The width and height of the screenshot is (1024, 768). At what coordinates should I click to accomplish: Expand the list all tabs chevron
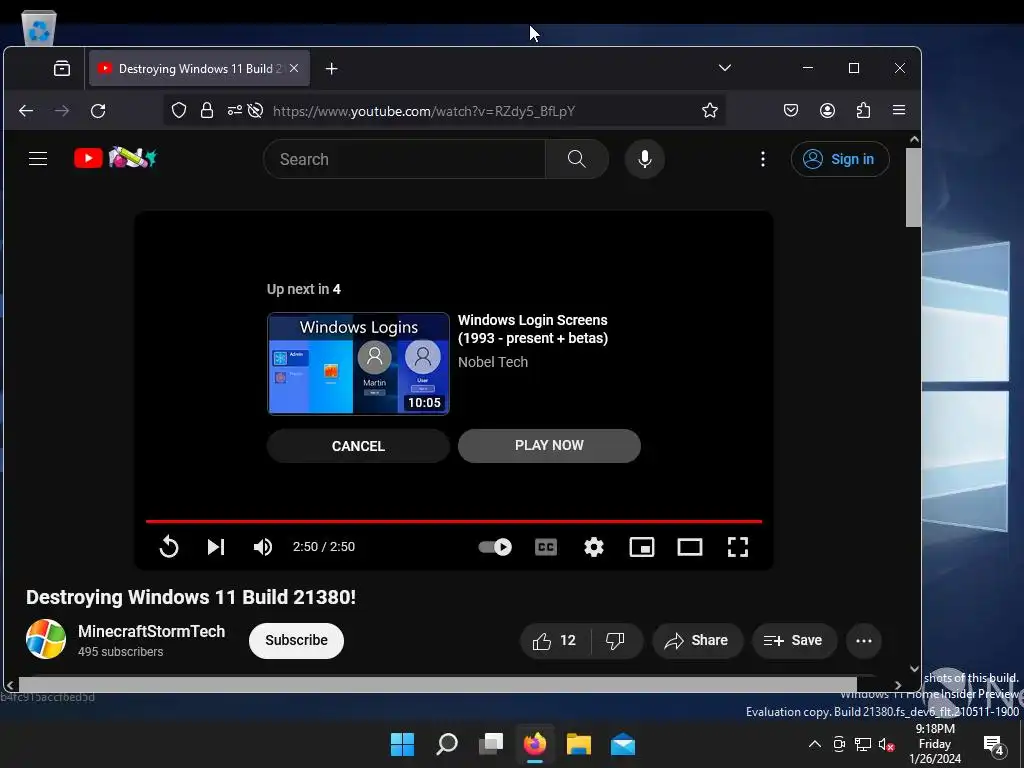(725, 68)
